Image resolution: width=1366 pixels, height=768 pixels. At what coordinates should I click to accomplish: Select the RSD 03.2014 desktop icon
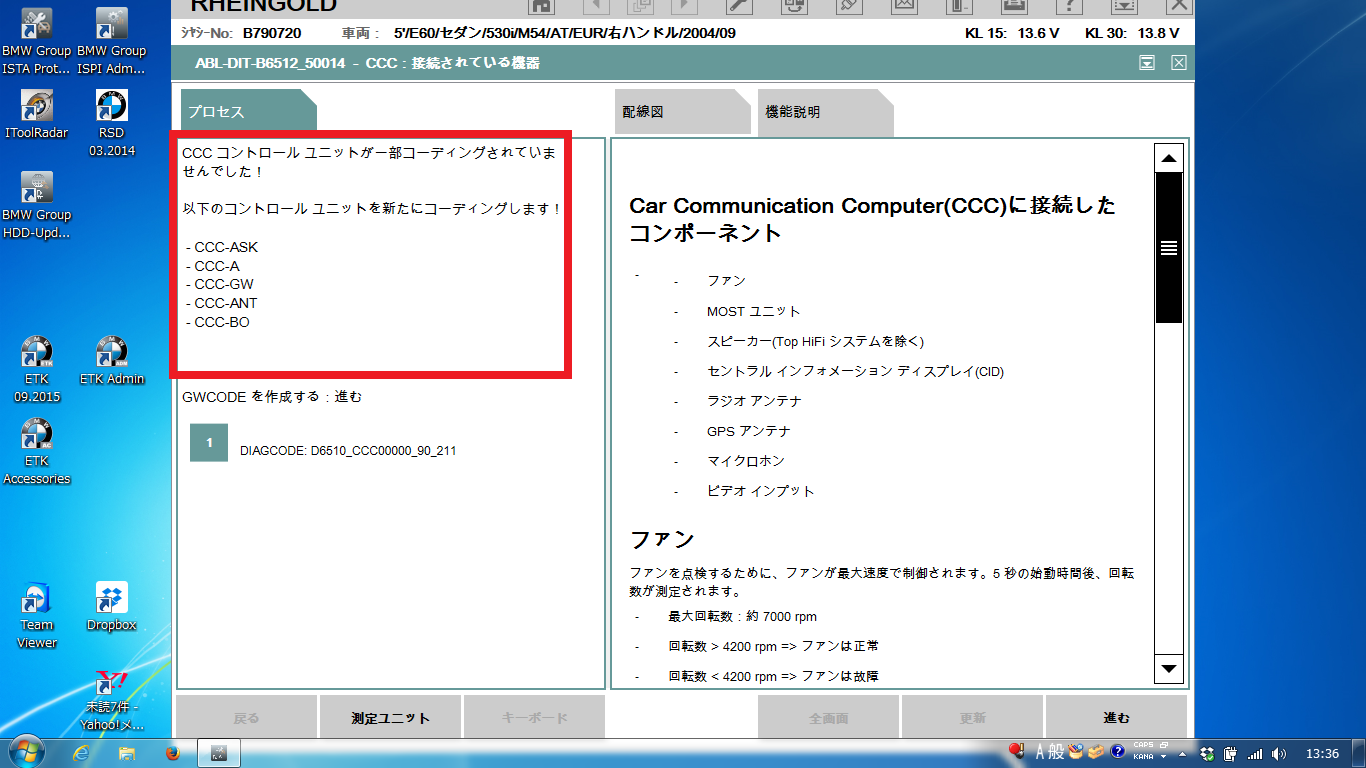coord(111,124)
